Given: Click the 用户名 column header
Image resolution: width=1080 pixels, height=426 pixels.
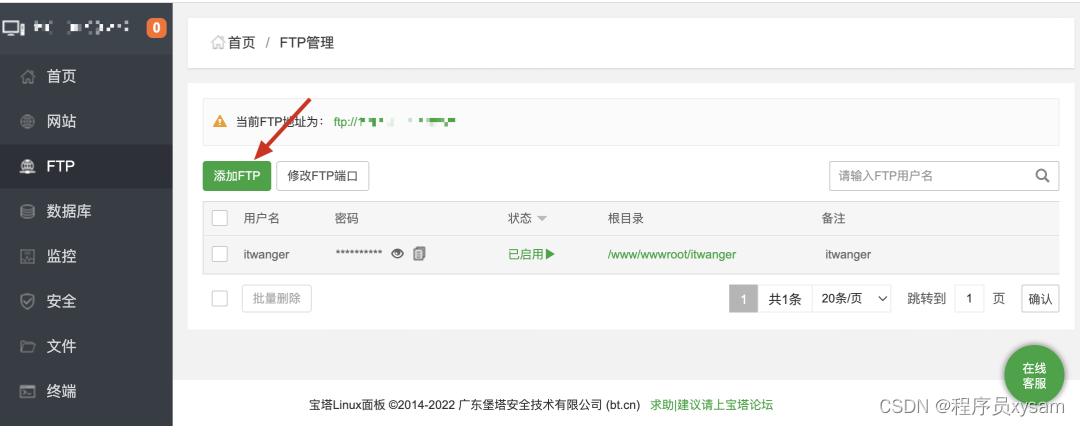Looking at the screenshot, I should click(262, 219).
